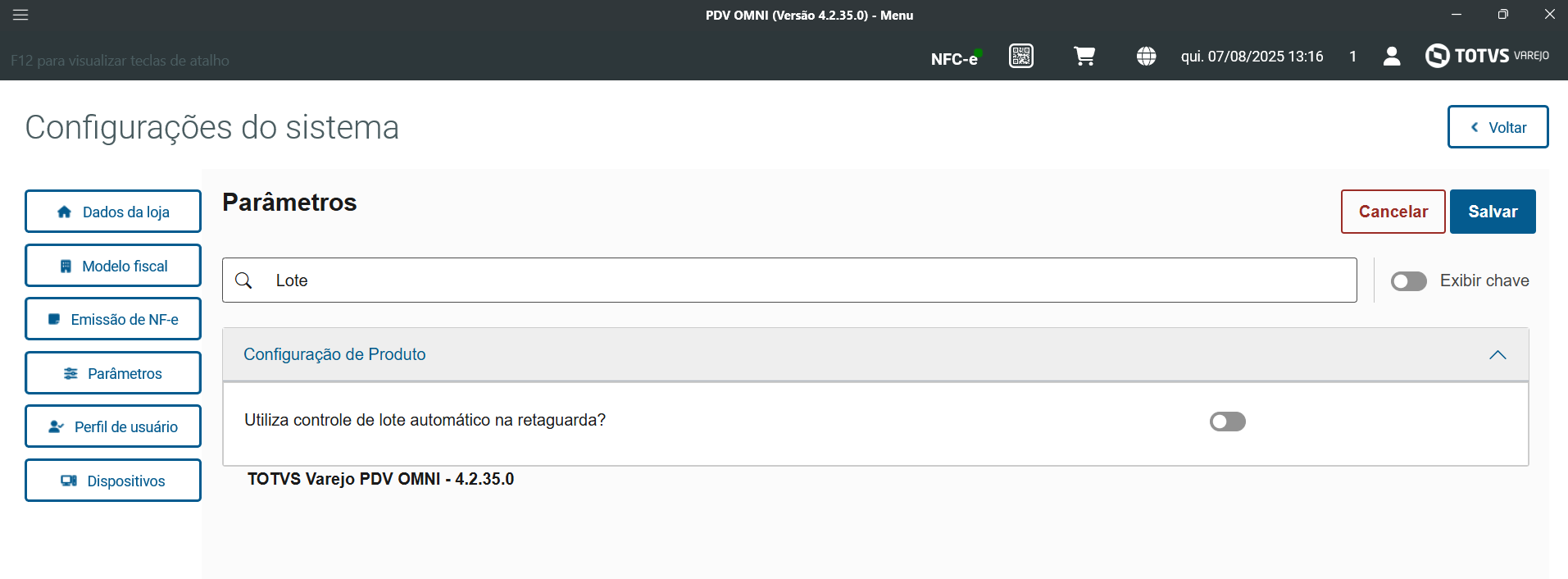Viewport: 1568px width, 579px height.
Task: Click the NFC-e status indicator
Action: pos(956,58)
